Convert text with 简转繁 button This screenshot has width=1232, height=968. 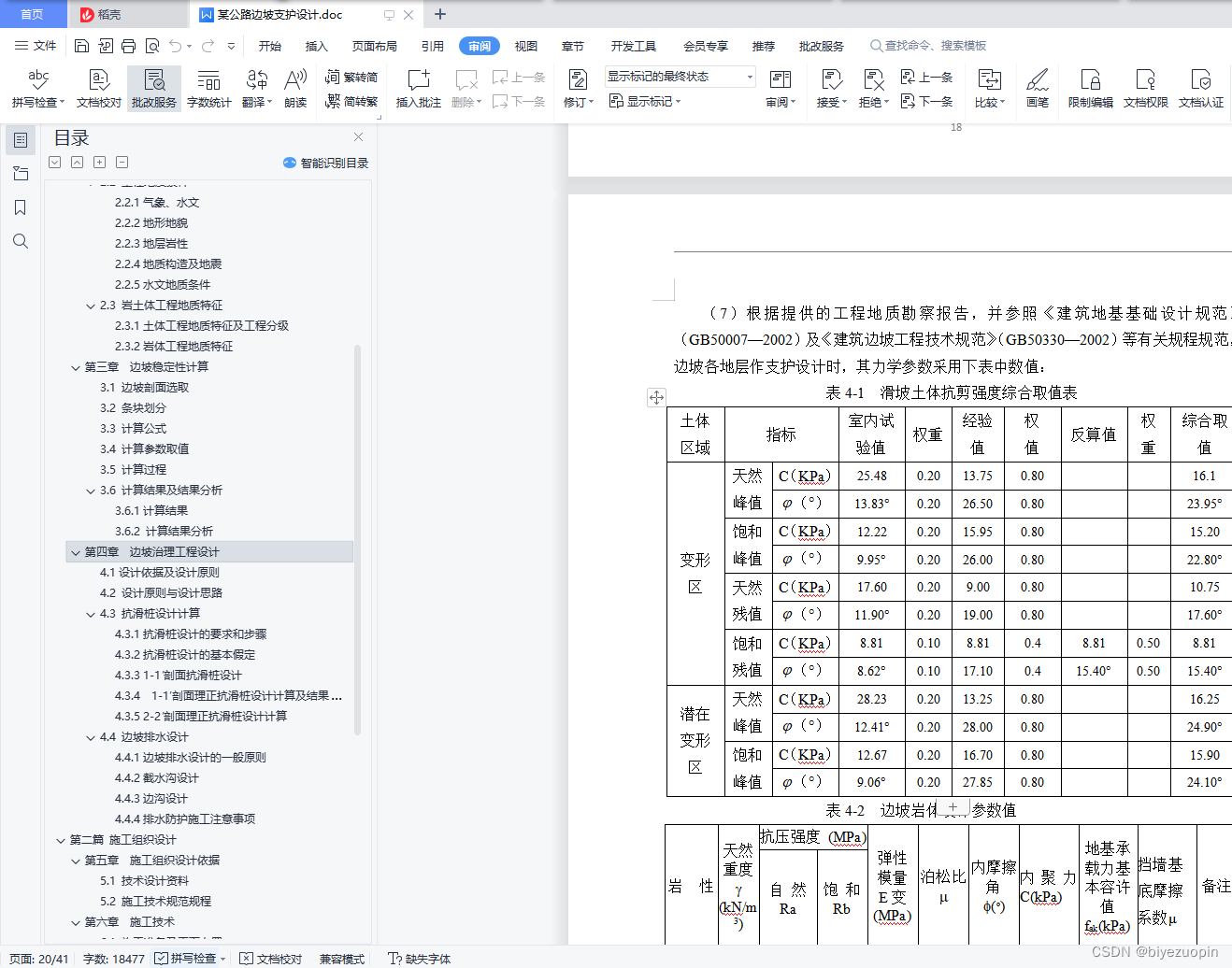(x=351, y=101)
